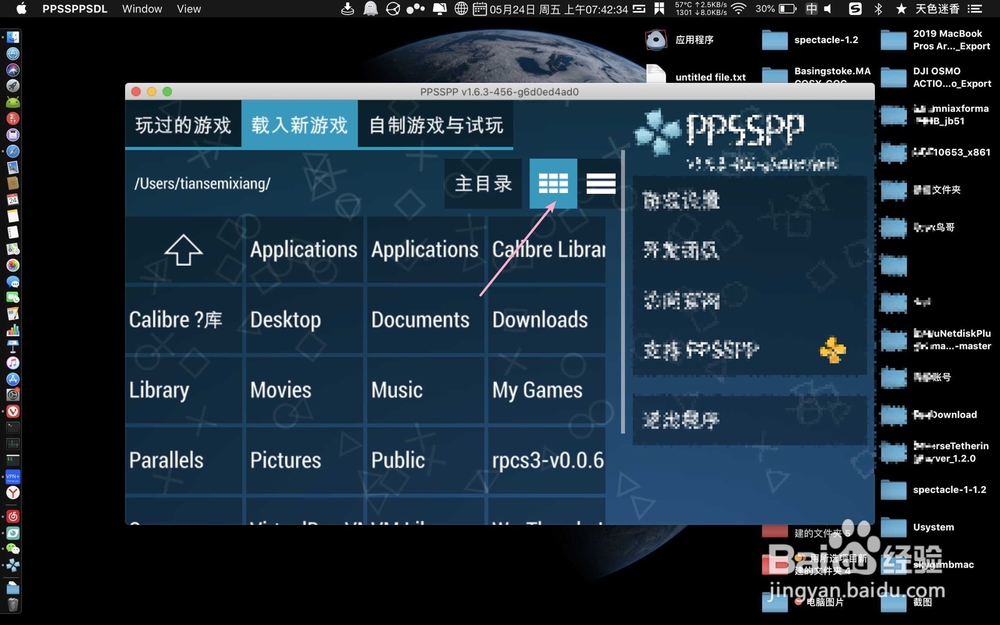Open the Library folder tile

(184, 390)
